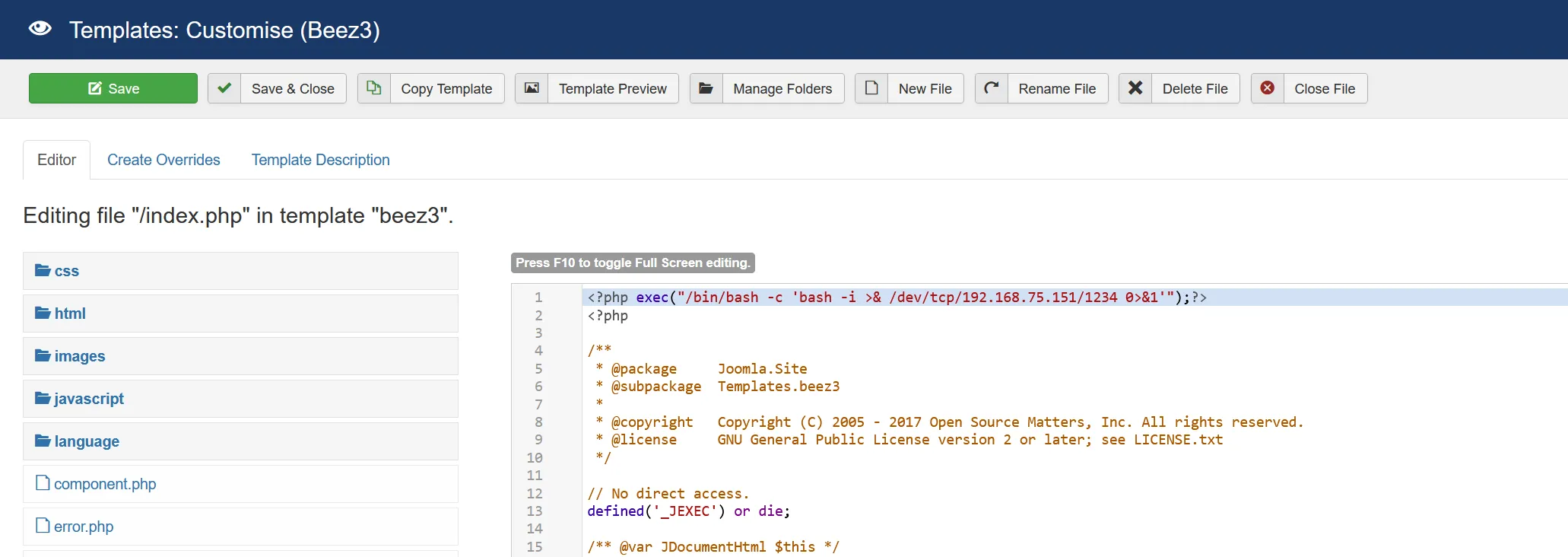This screenshot has width=1568, height=557.
Task: Click the "@license GNU General Public License" line
Action: coord(909,440)
